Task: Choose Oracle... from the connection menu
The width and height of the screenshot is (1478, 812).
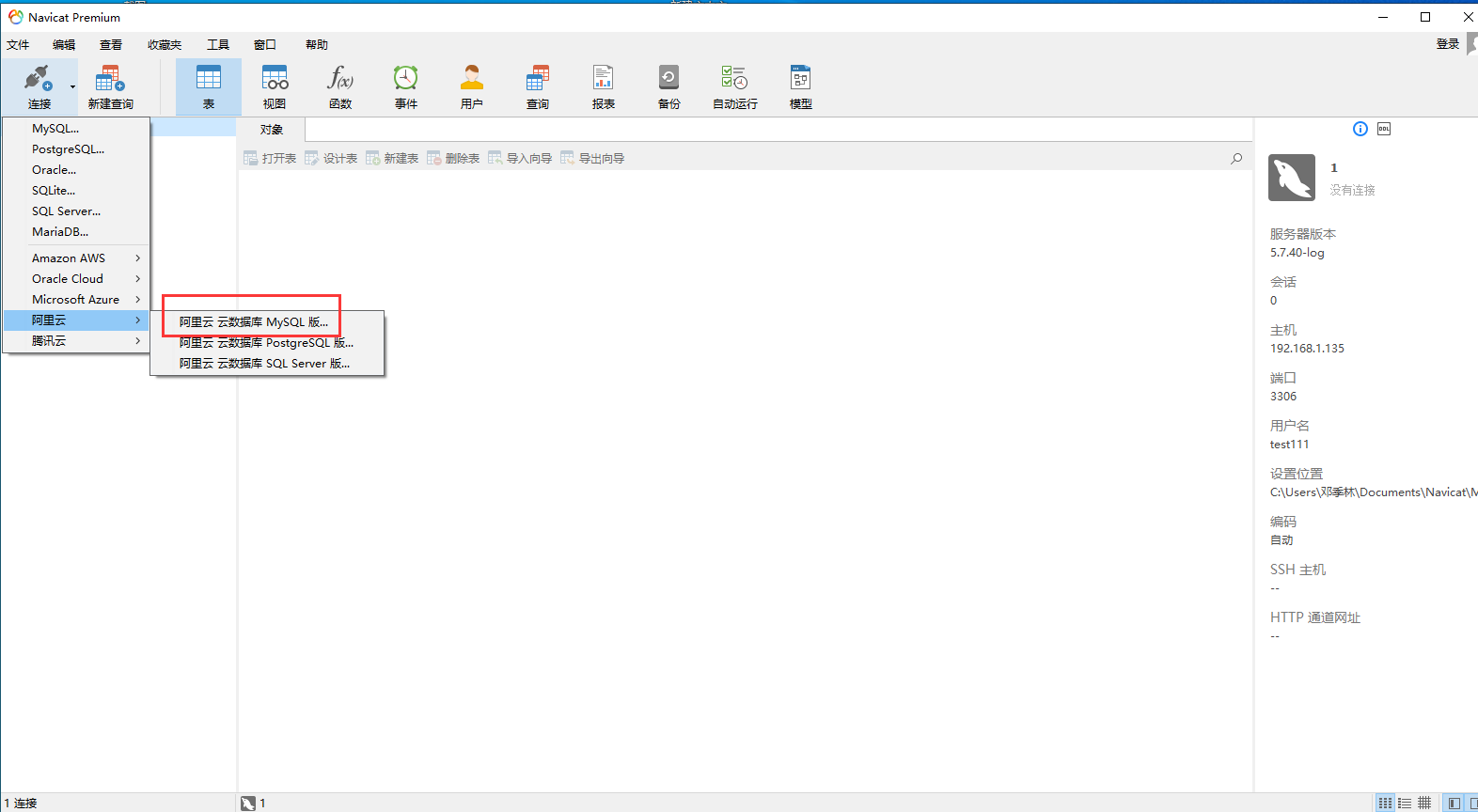Action: coord(76,170)
